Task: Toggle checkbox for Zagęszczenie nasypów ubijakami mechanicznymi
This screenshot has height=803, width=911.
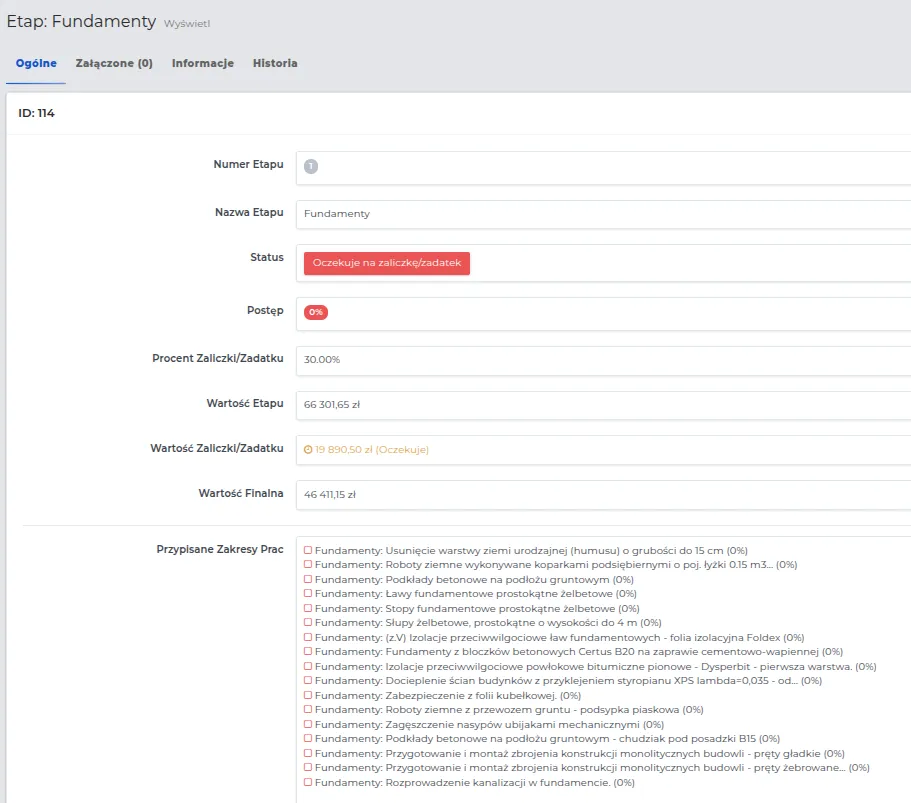Action: pyautogui.click(x=308, y=724)
